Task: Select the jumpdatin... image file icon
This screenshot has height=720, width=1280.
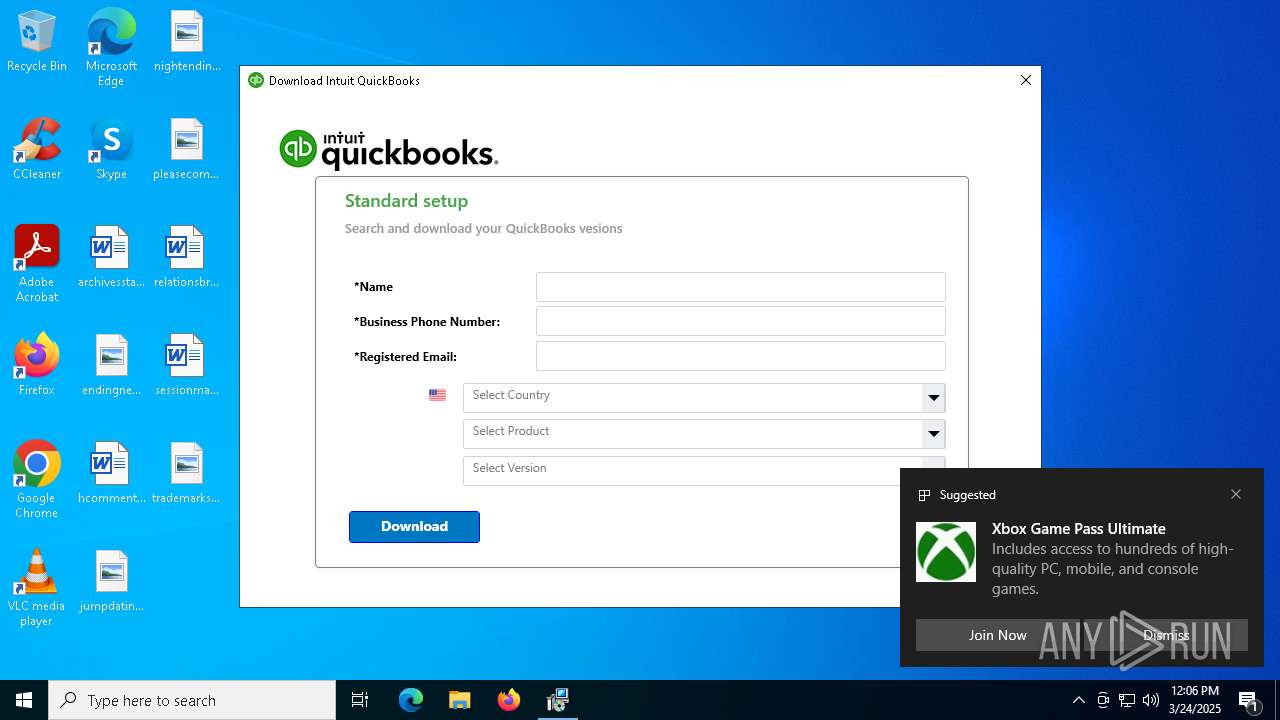Action: click(111, 582)
